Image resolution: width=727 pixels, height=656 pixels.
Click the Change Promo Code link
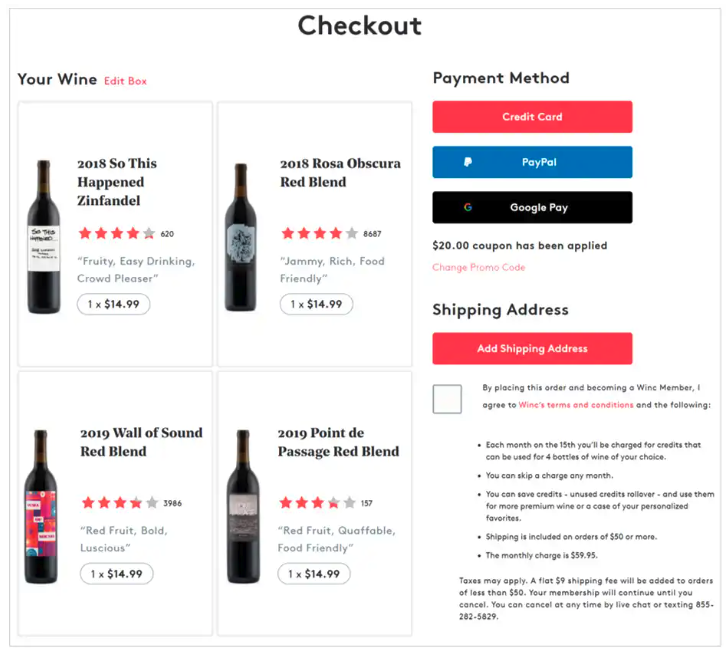(478, 268)
